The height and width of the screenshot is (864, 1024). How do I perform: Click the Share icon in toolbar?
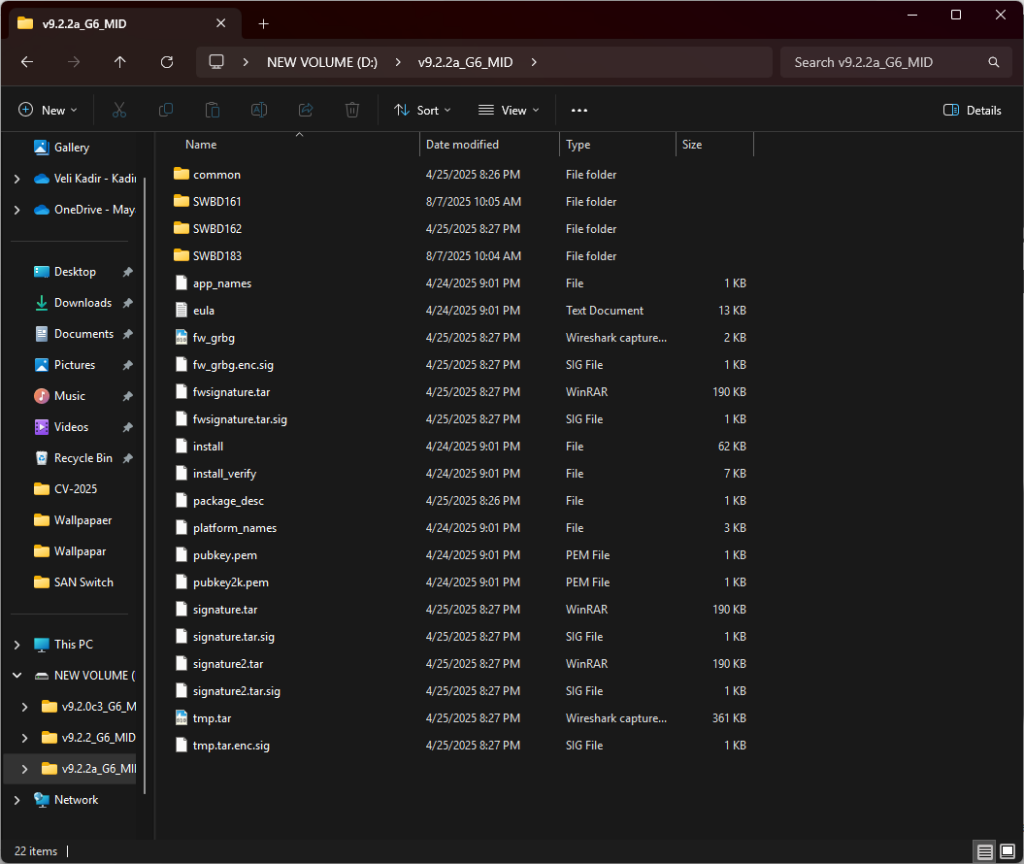point(306,110)
